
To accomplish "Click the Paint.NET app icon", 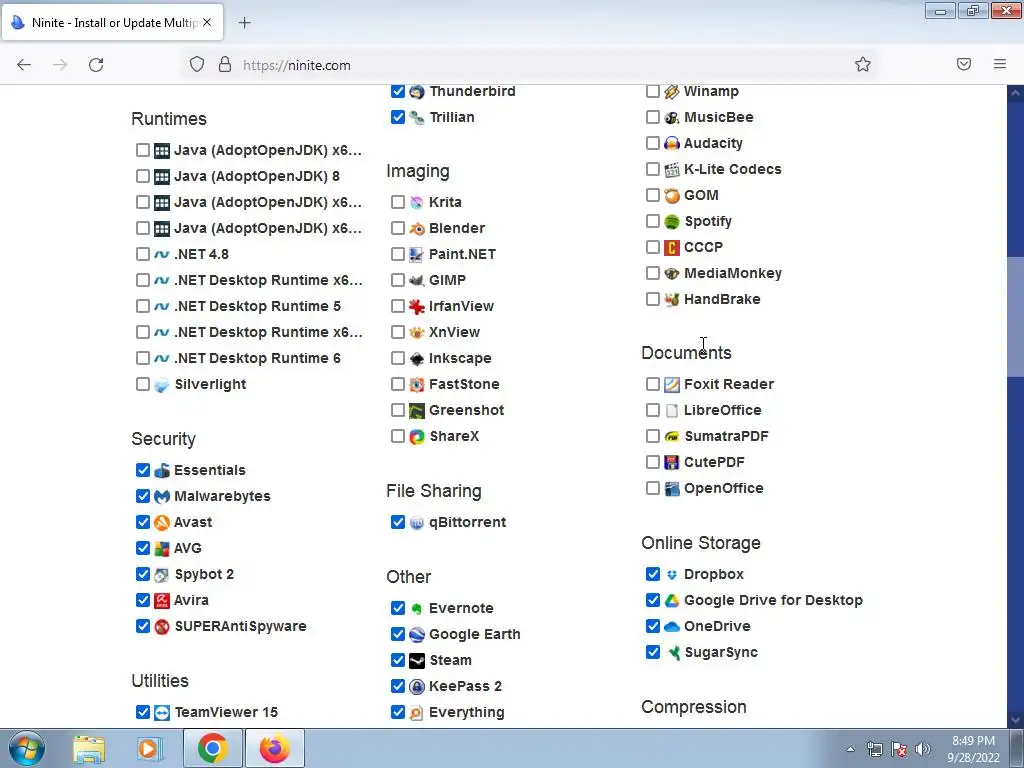I will click(x=417, y=255).
